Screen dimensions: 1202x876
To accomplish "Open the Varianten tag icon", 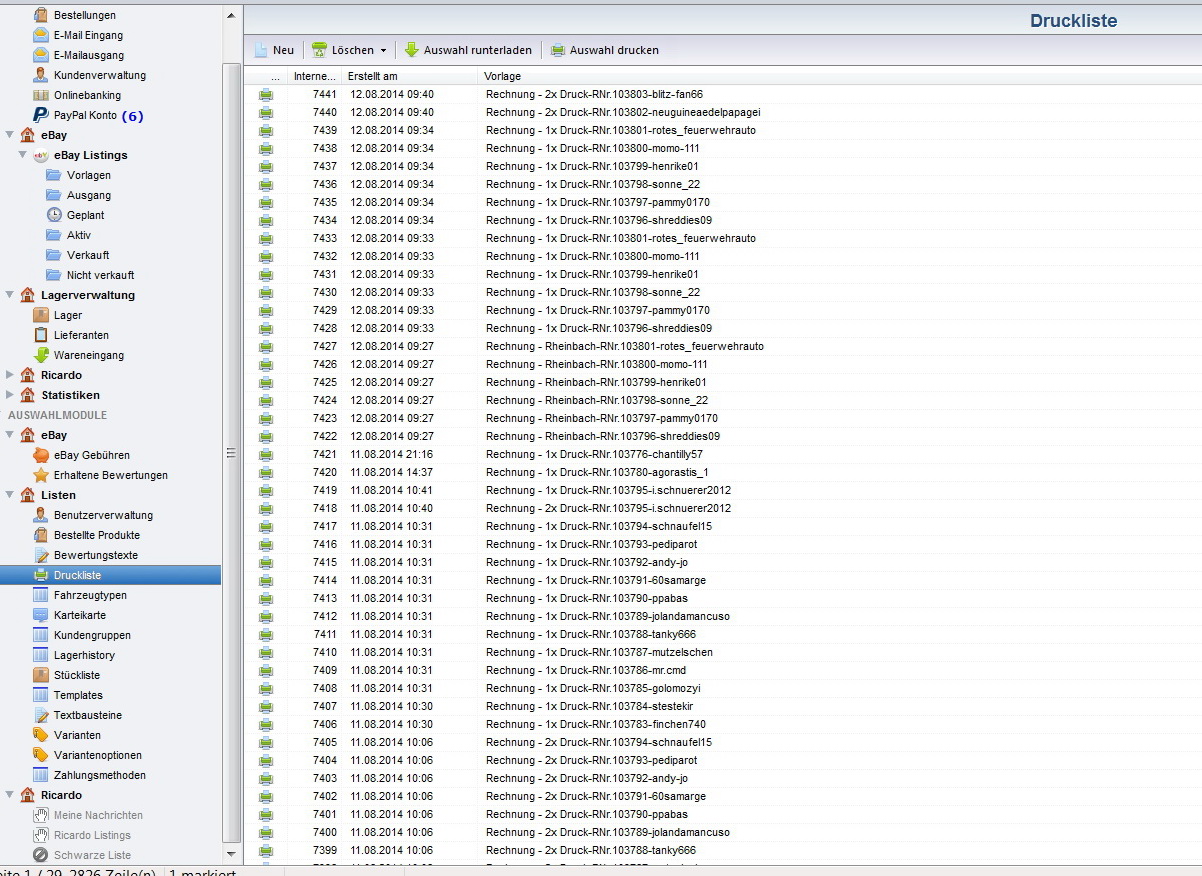I will point(41,735).
